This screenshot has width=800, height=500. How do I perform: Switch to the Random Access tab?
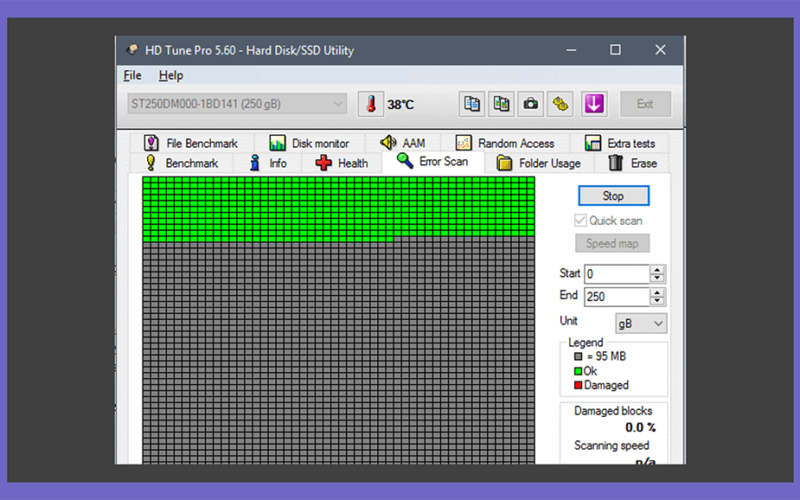click(505, 143)
